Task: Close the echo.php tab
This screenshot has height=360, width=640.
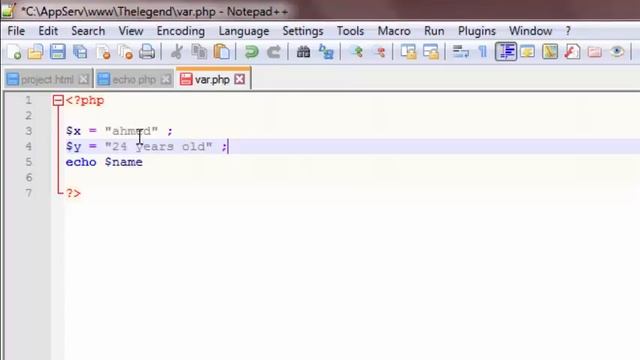Action: 165,79
